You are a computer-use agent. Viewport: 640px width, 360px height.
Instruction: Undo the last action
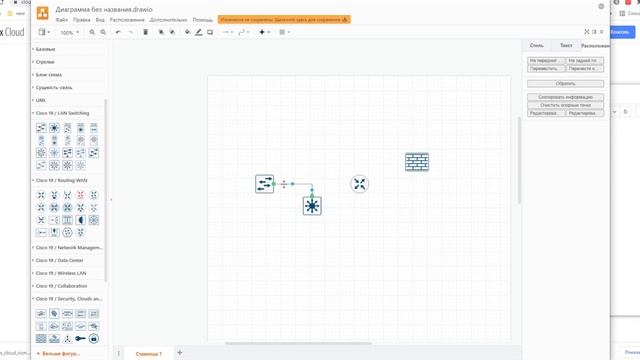118,32
